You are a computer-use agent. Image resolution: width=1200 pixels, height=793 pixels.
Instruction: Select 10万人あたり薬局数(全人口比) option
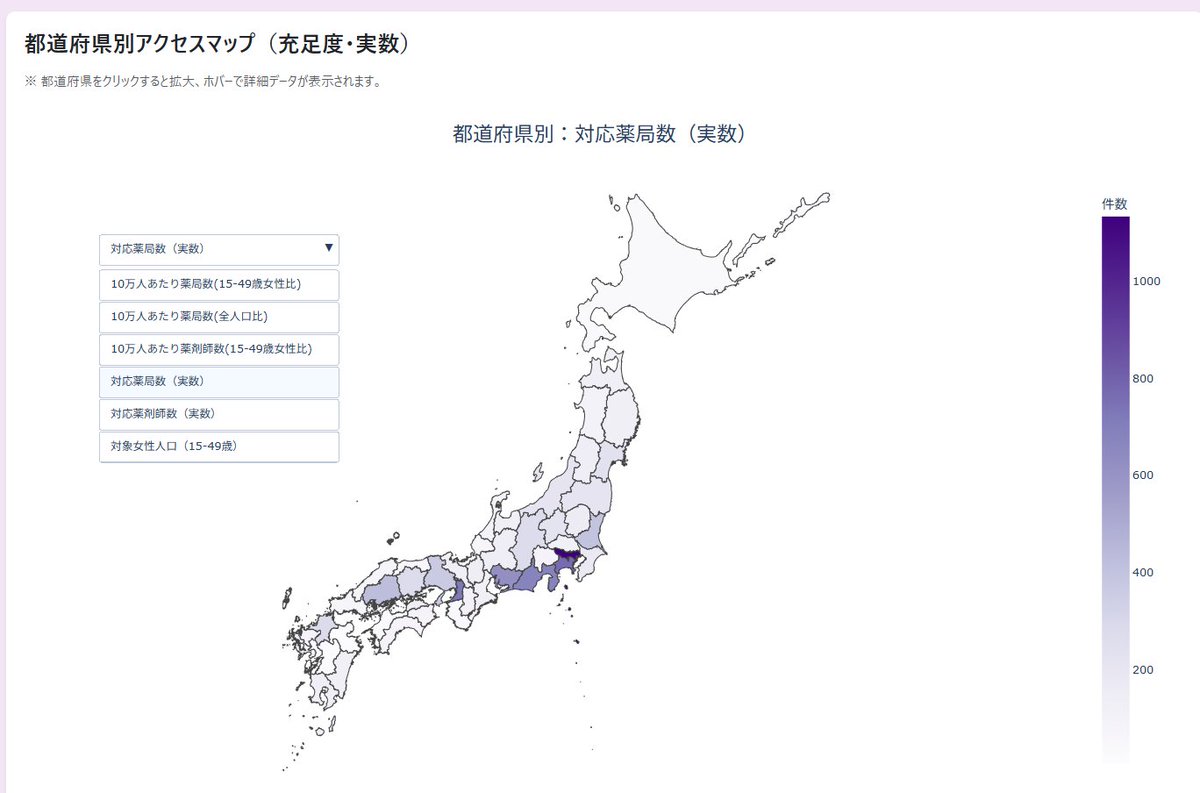[219, 317]
